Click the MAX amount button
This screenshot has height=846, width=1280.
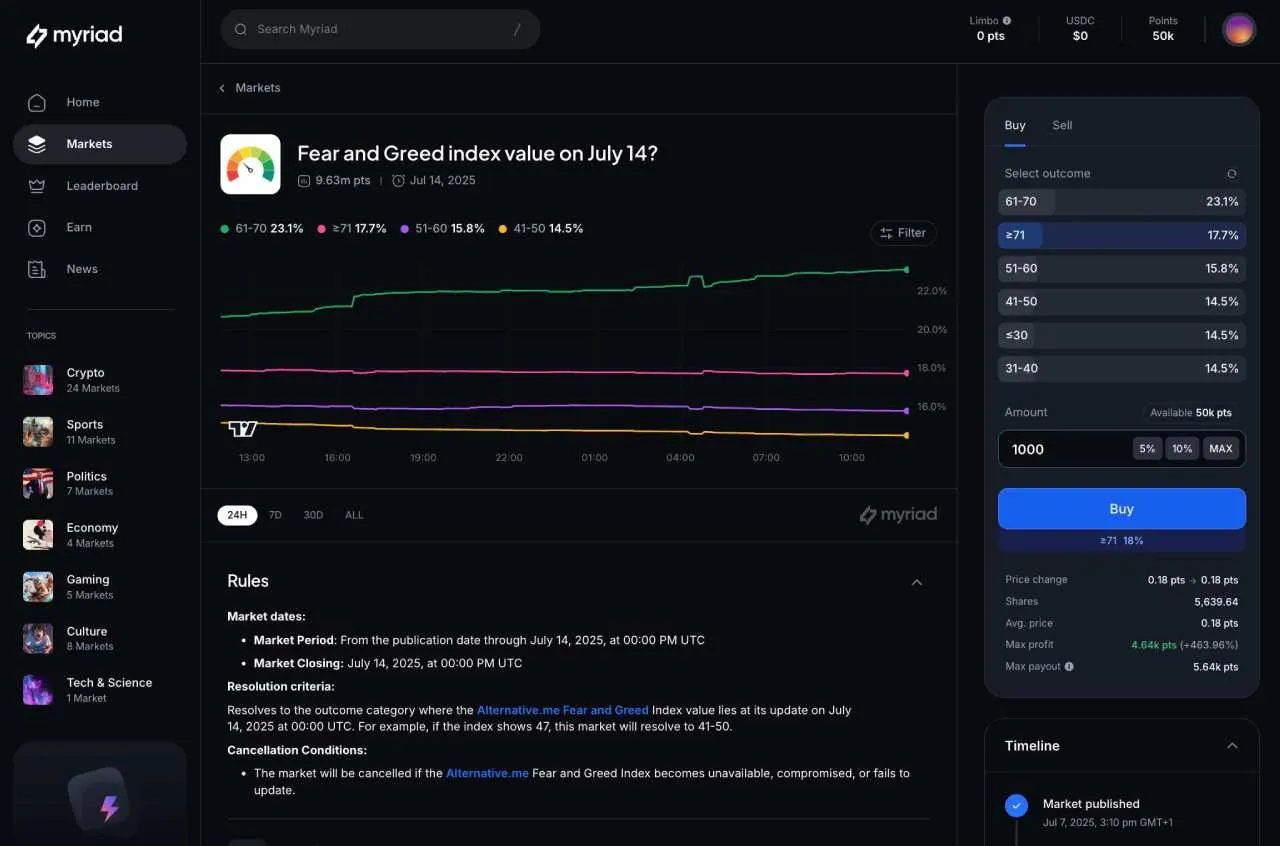(1220, 449)
